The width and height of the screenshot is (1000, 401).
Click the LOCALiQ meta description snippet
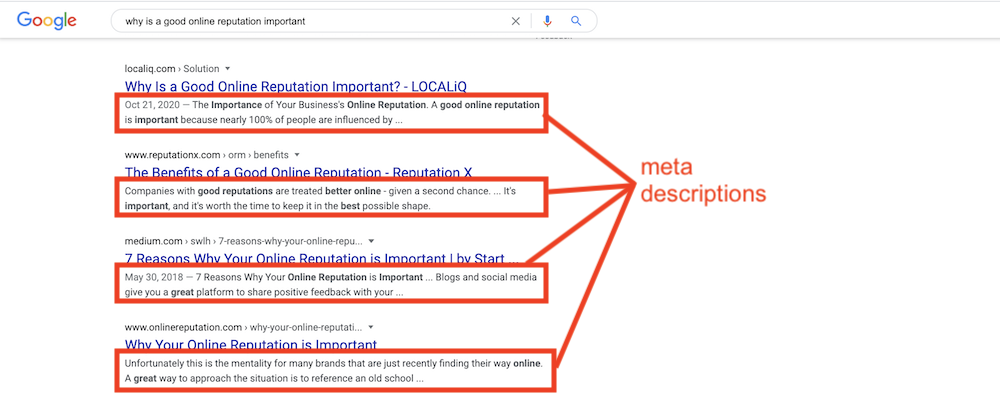point(331,112)
